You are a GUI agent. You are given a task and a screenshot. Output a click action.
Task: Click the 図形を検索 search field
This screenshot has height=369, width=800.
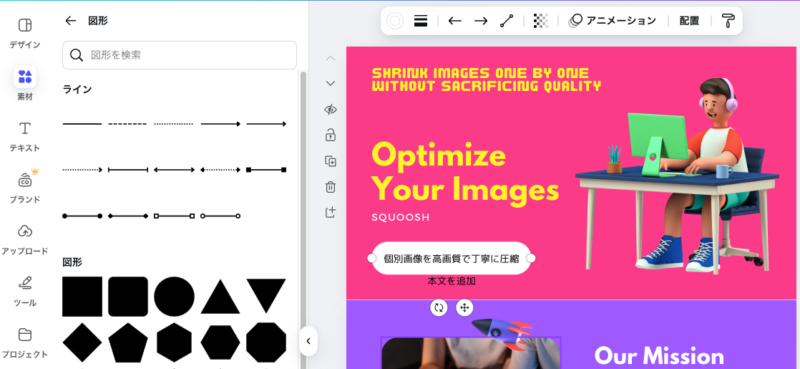tap(179, 55)
